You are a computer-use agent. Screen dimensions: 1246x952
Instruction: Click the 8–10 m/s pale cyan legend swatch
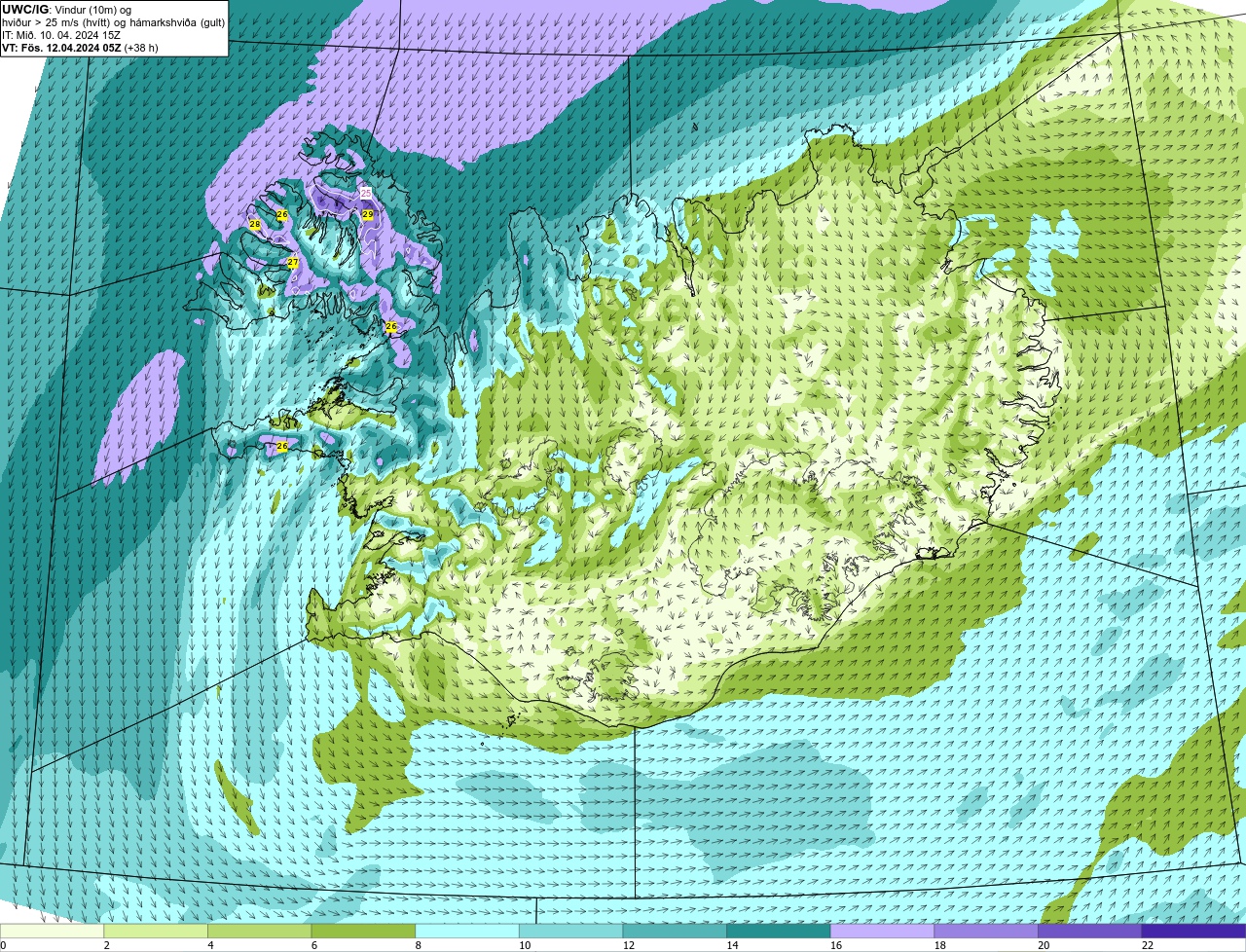(x=467, y=931)
